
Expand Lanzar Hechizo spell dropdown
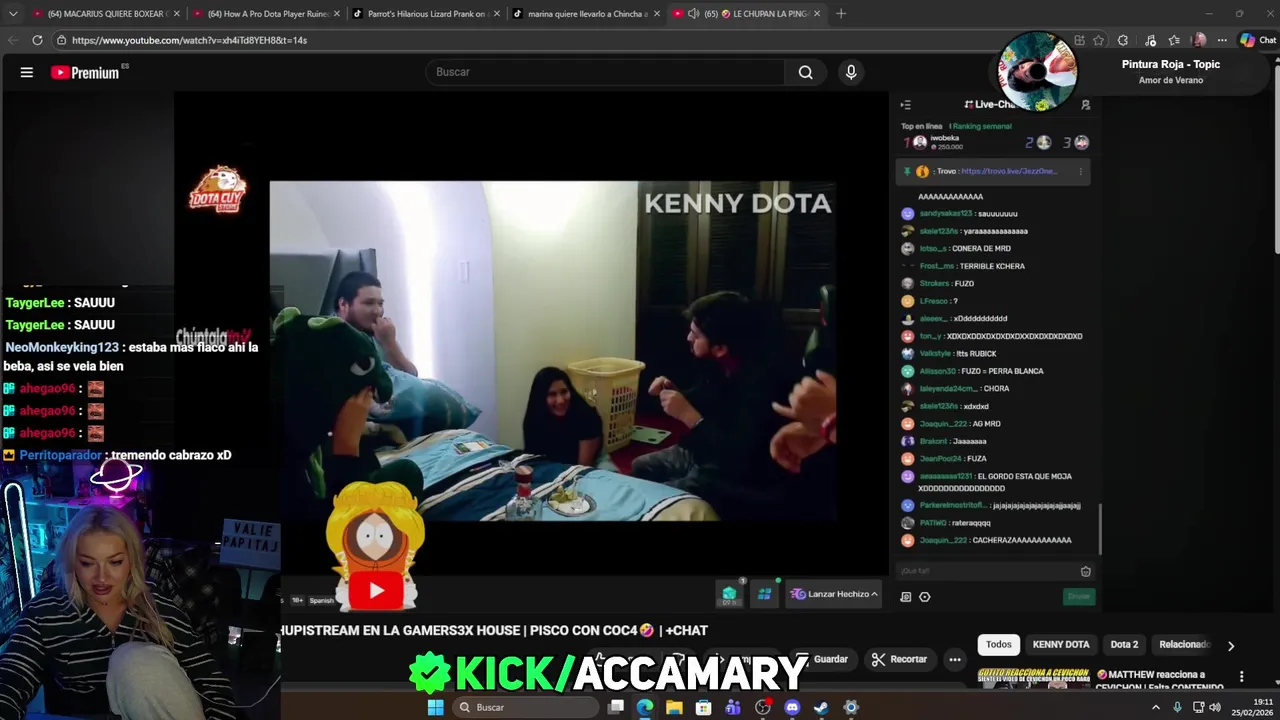[x=834, y=594]
